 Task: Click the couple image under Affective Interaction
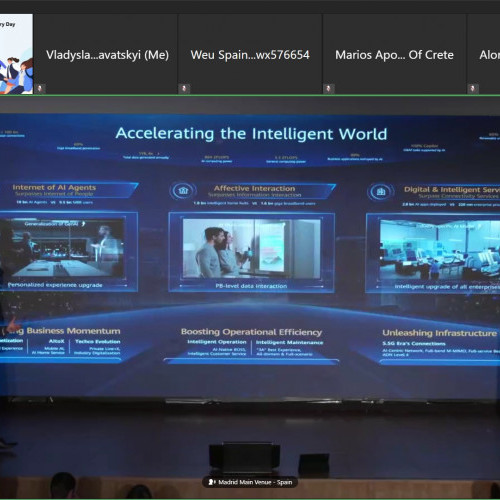pyautogui.click(x=252, y=248)
